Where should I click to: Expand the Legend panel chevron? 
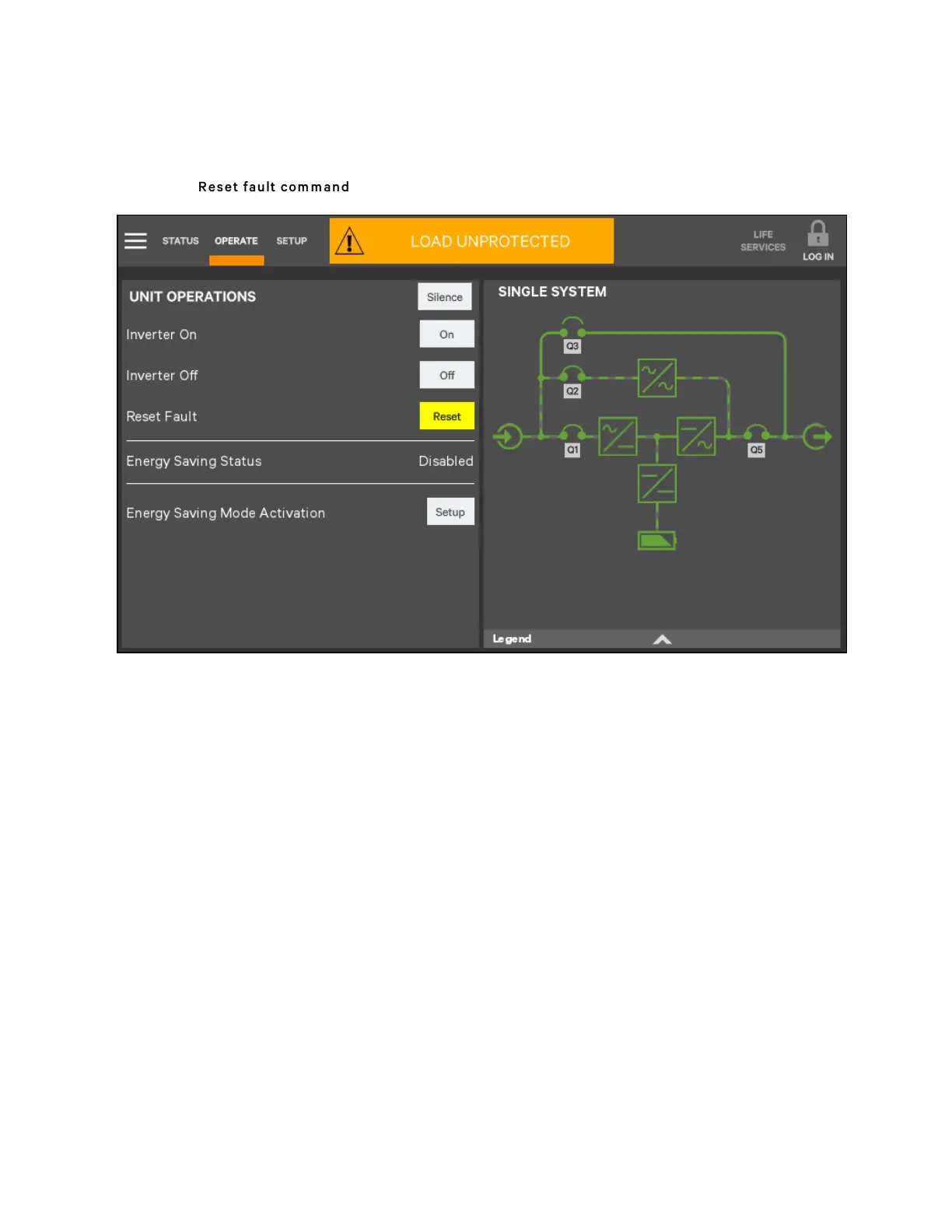tap(662, 639)
